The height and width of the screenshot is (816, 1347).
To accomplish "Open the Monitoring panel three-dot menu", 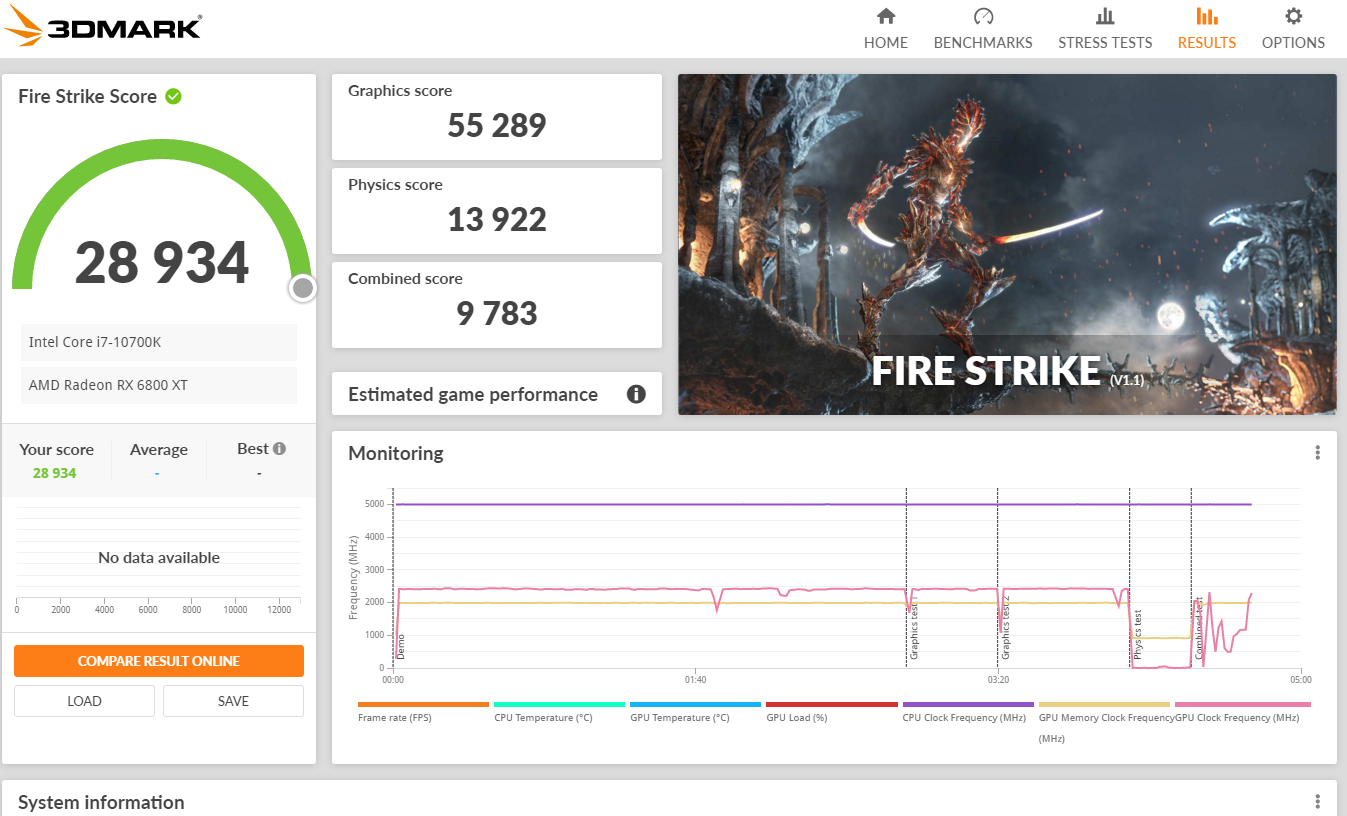I will (x=1318, y=453).
